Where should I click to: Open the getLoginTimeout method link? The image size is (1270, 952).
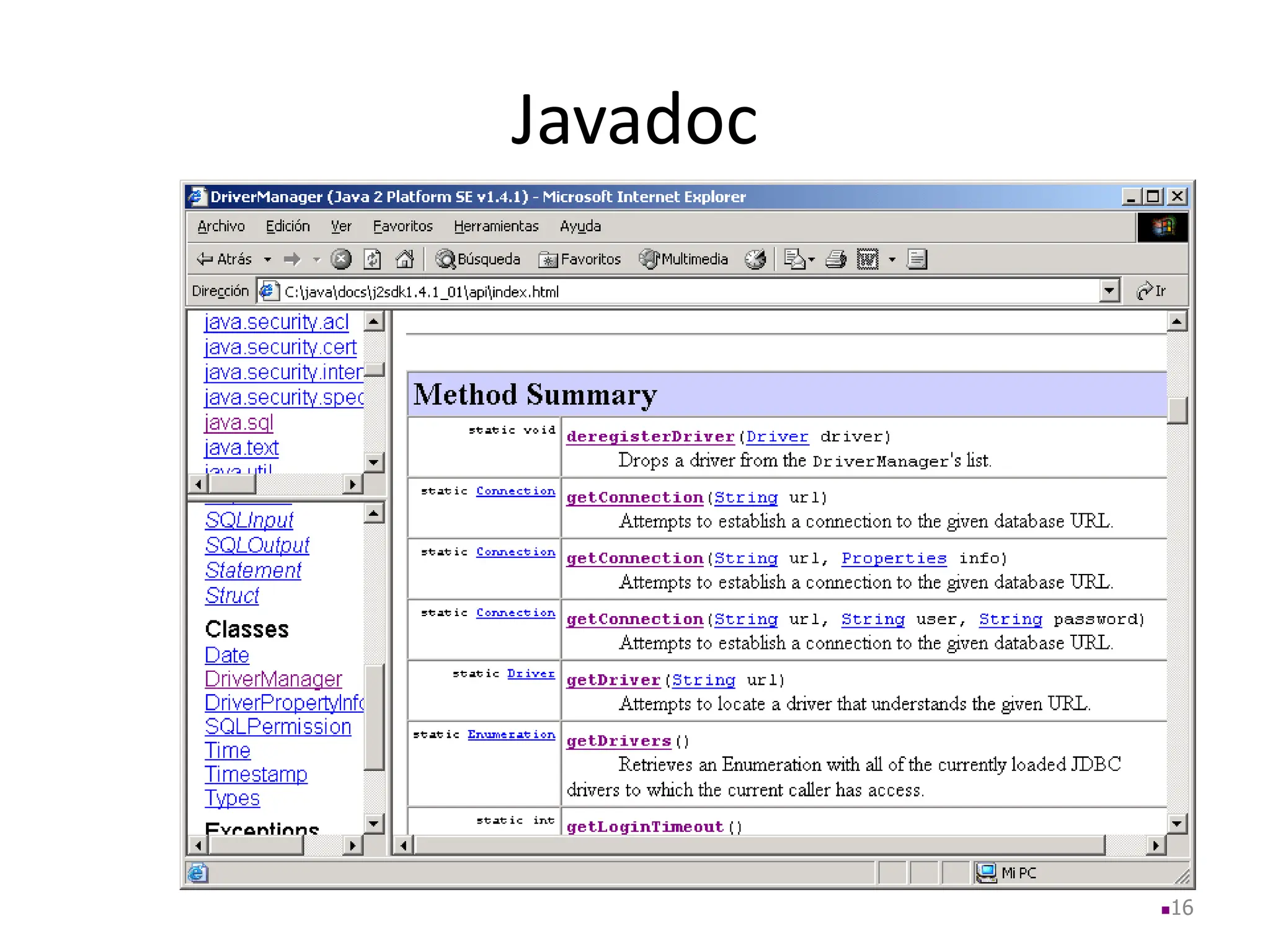click(x=645, y=827)
